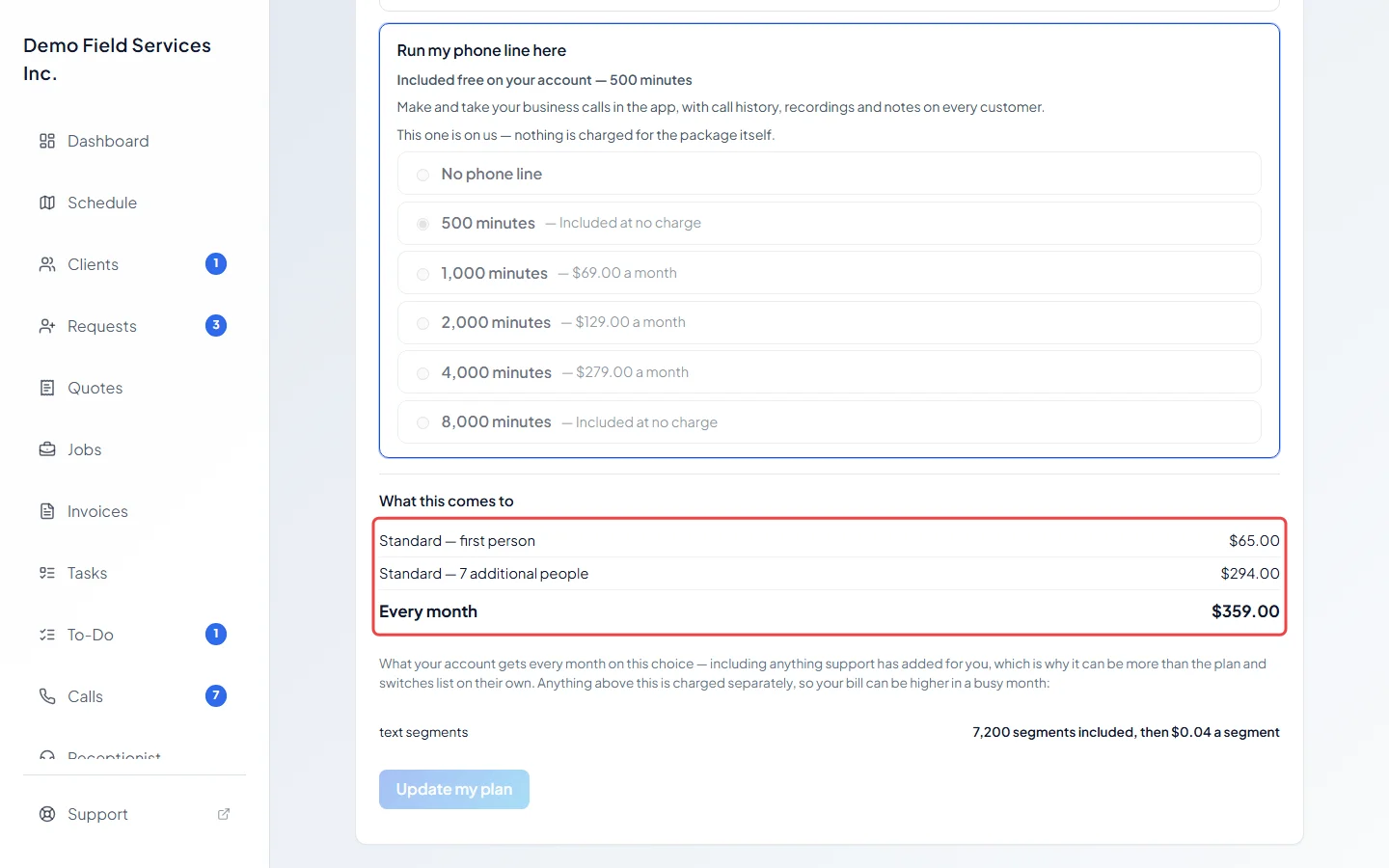Click the 7,200 segments included text
Viewport: 1389px width, 868px height.
click(x=1126, y=732)
